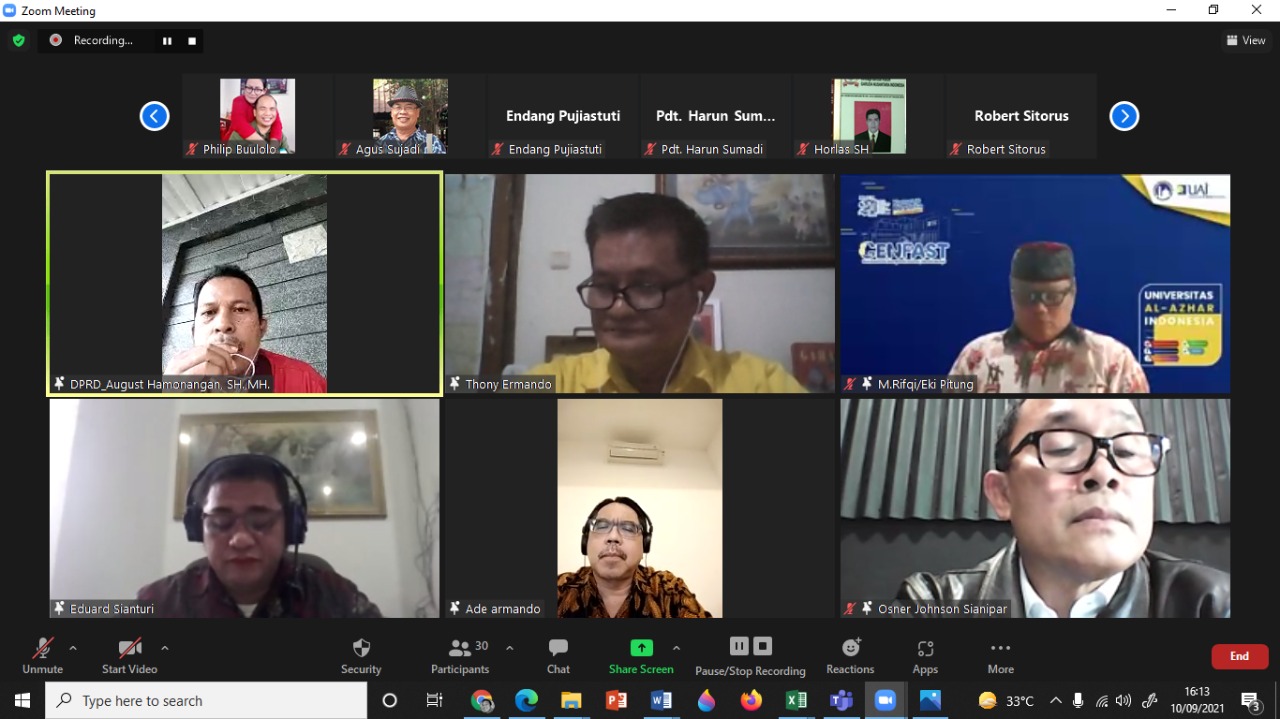This screenshot has width=1280, height=719.
Task: Open the More options menu
Action: click(x=1000, y=655)
